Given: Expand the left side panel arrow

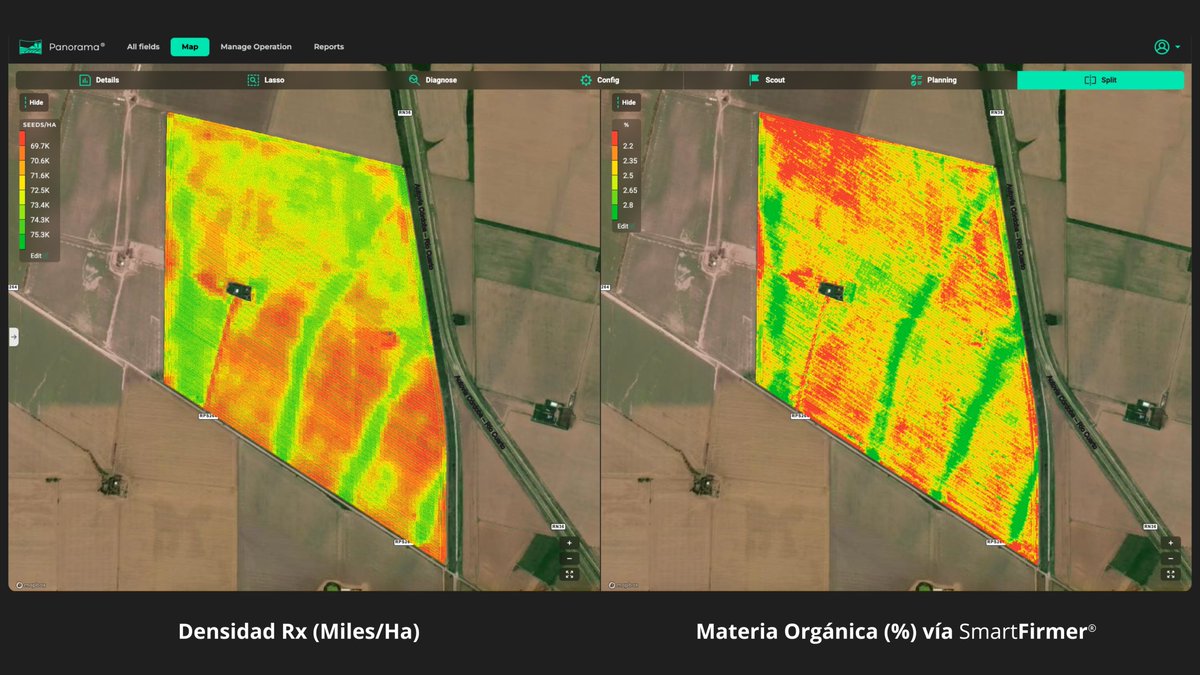Looking at the screenshot, I should pos(14,337).
